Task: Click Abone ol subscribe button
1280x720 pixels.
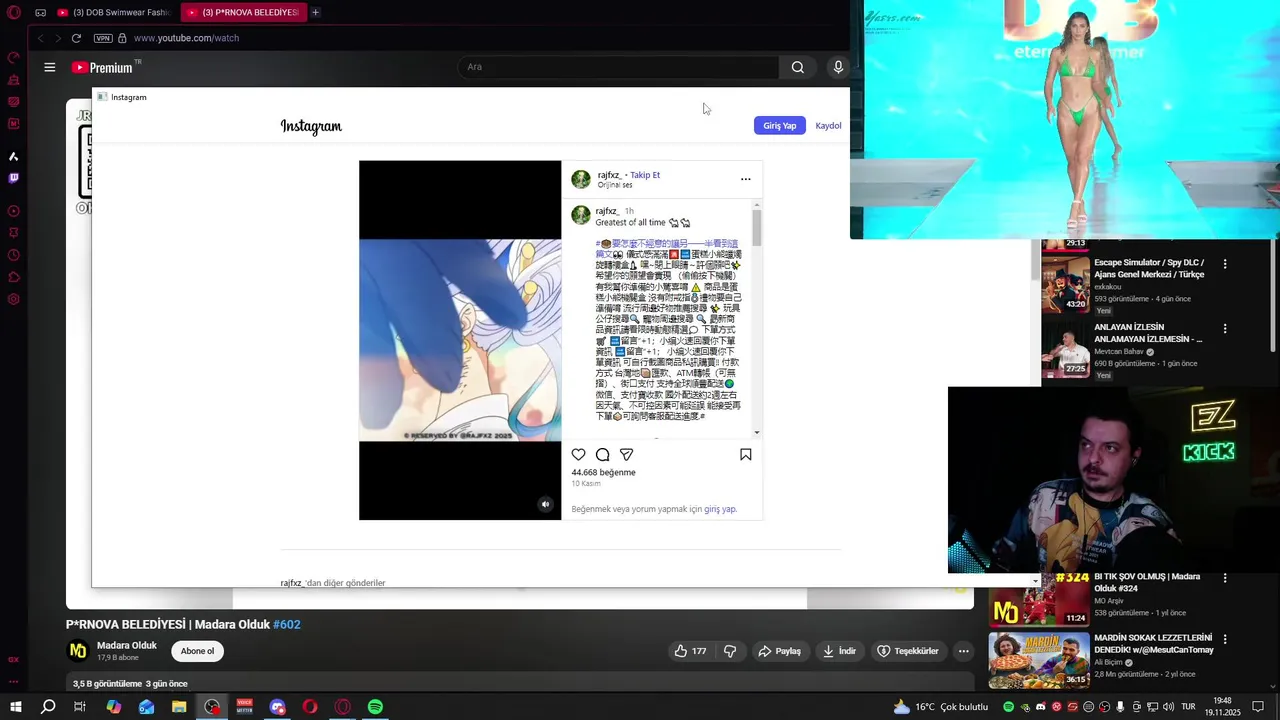Action: (197, 651)
